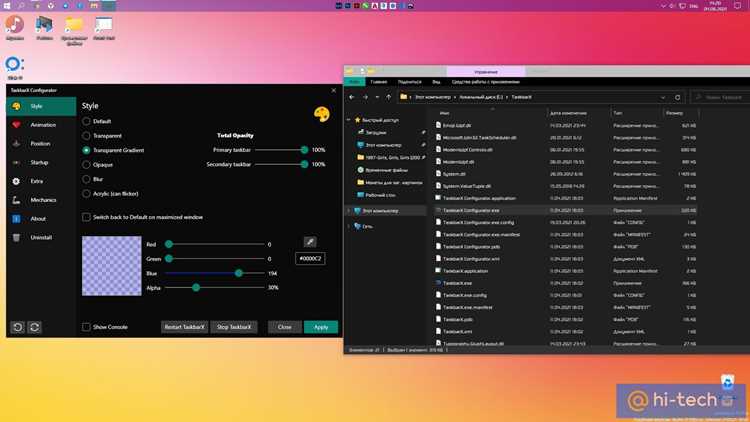Click the network icon in the Explorer sidebar

point(357,226)
